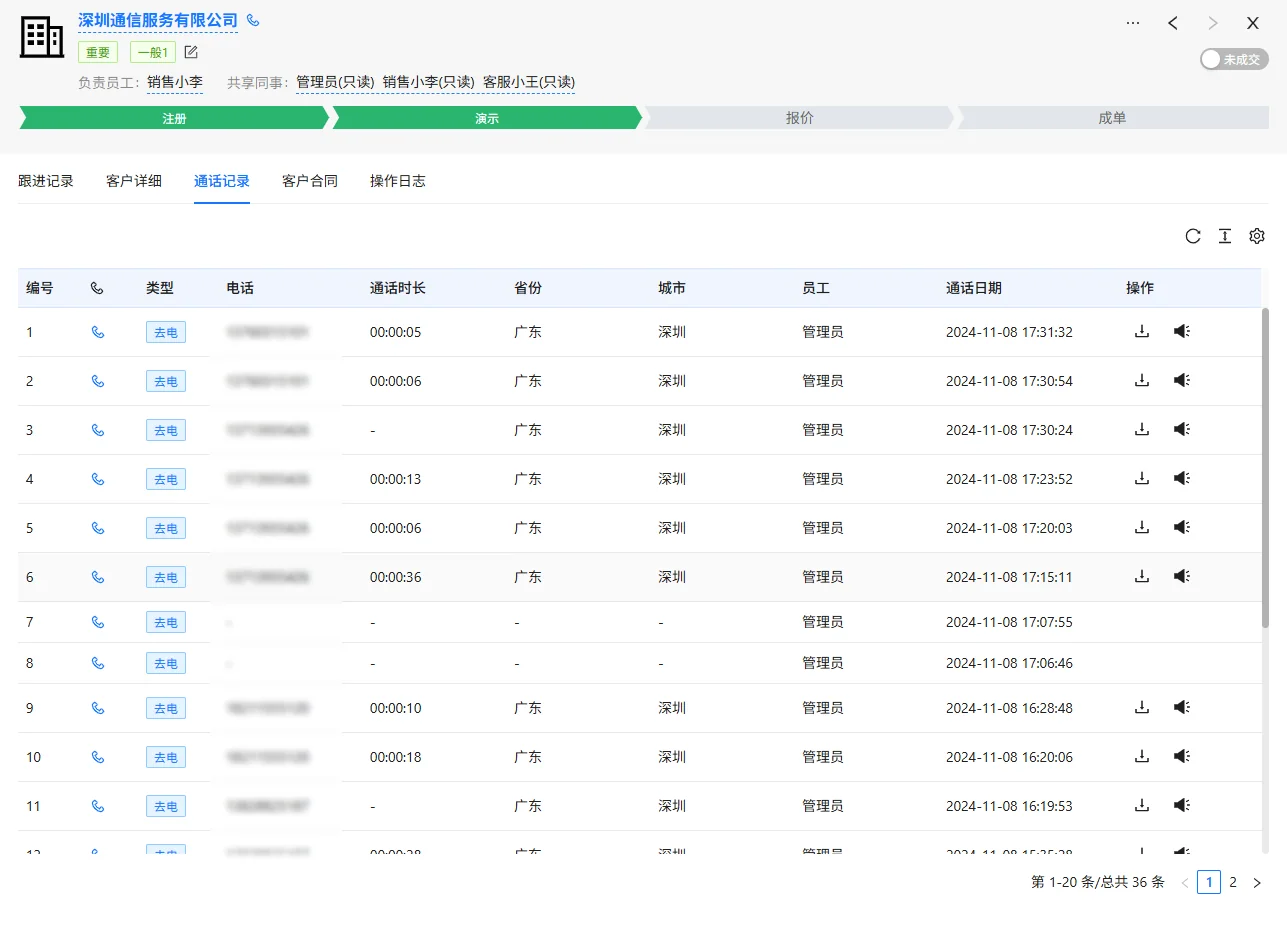Download recording for call at 16:19:53
The image size is (1287, 934).
pos(1142,805)
